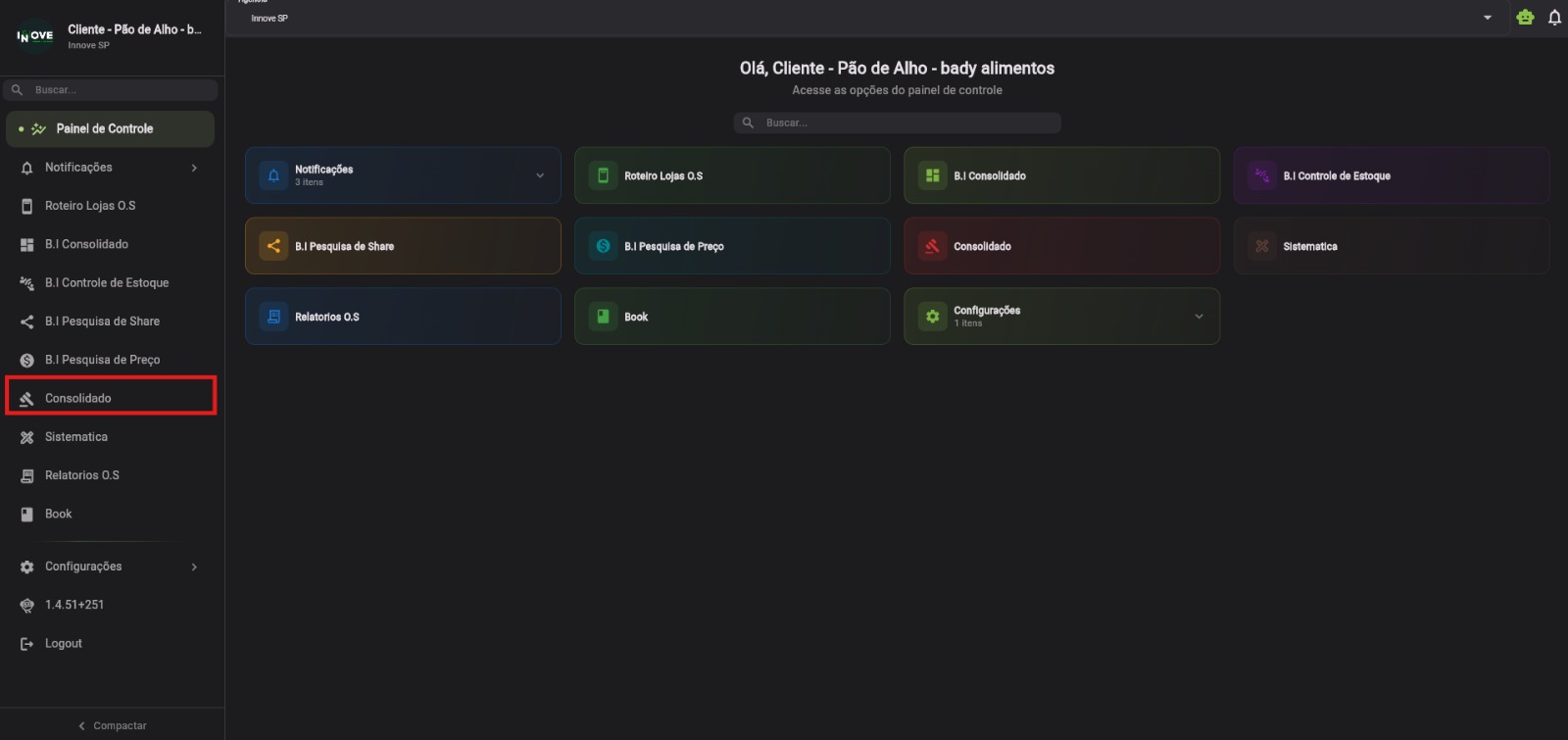Click the sidebar Relatorios O.S icon
Screen dimensions: 1568x740
pos(26,475)
